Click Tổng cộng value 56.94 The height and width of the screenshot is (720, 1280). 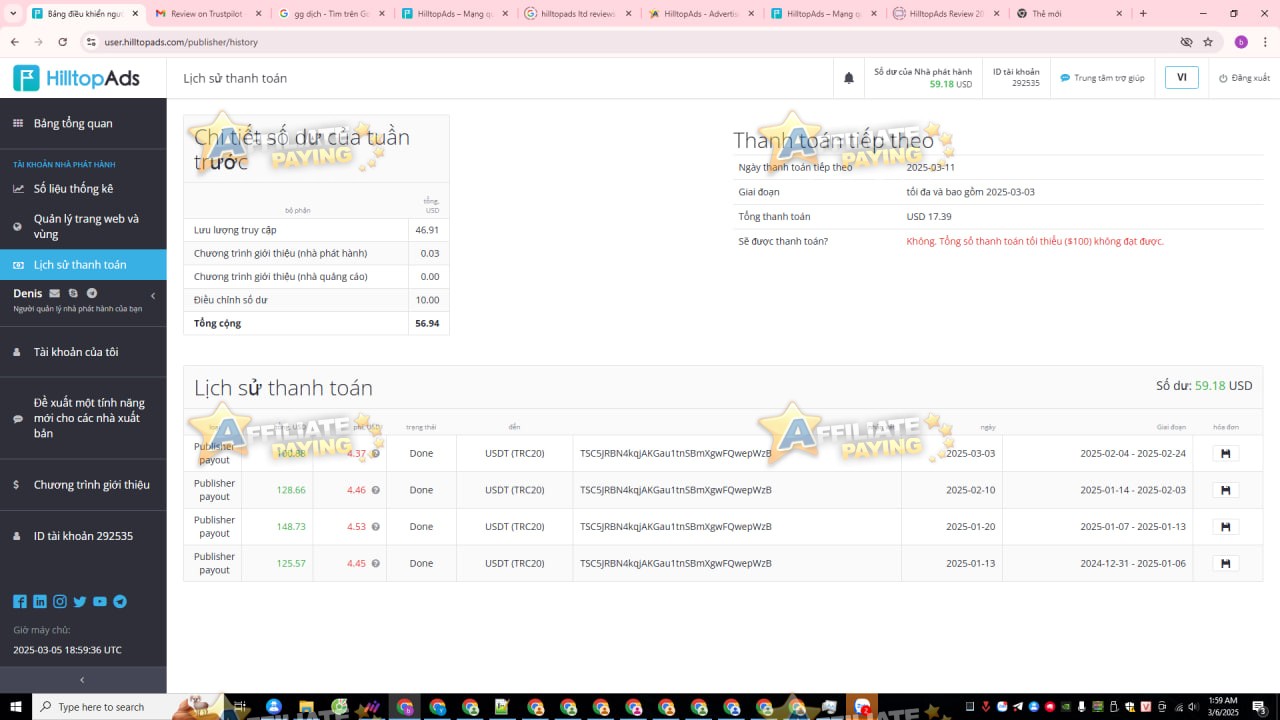[x=427, y=323]
